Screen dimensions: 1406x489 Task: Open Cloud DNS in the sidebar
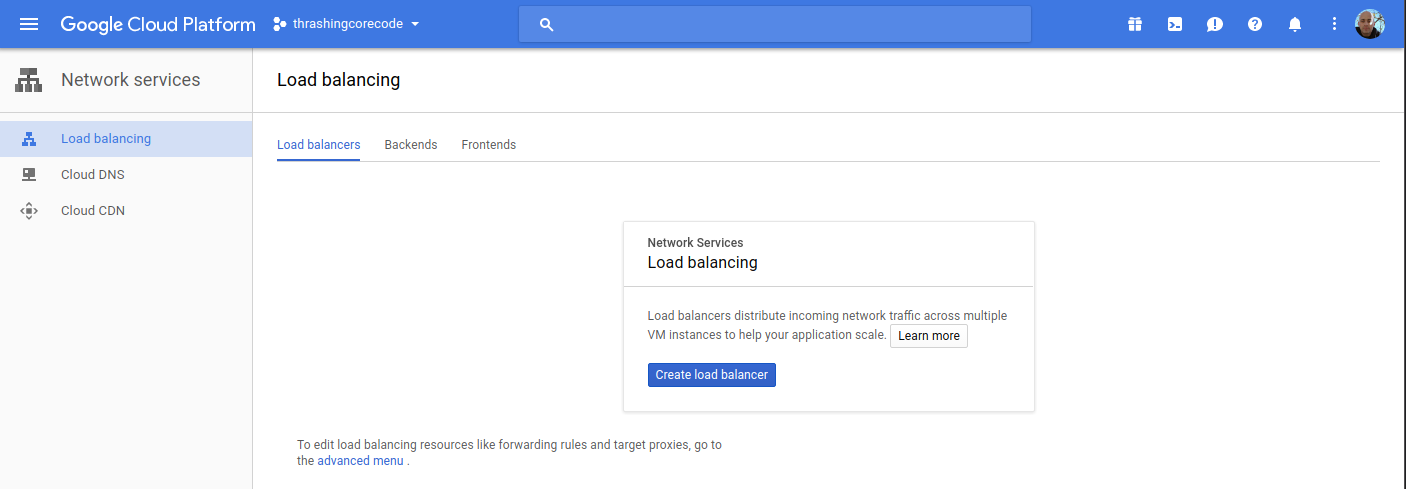tap(126, 175)
